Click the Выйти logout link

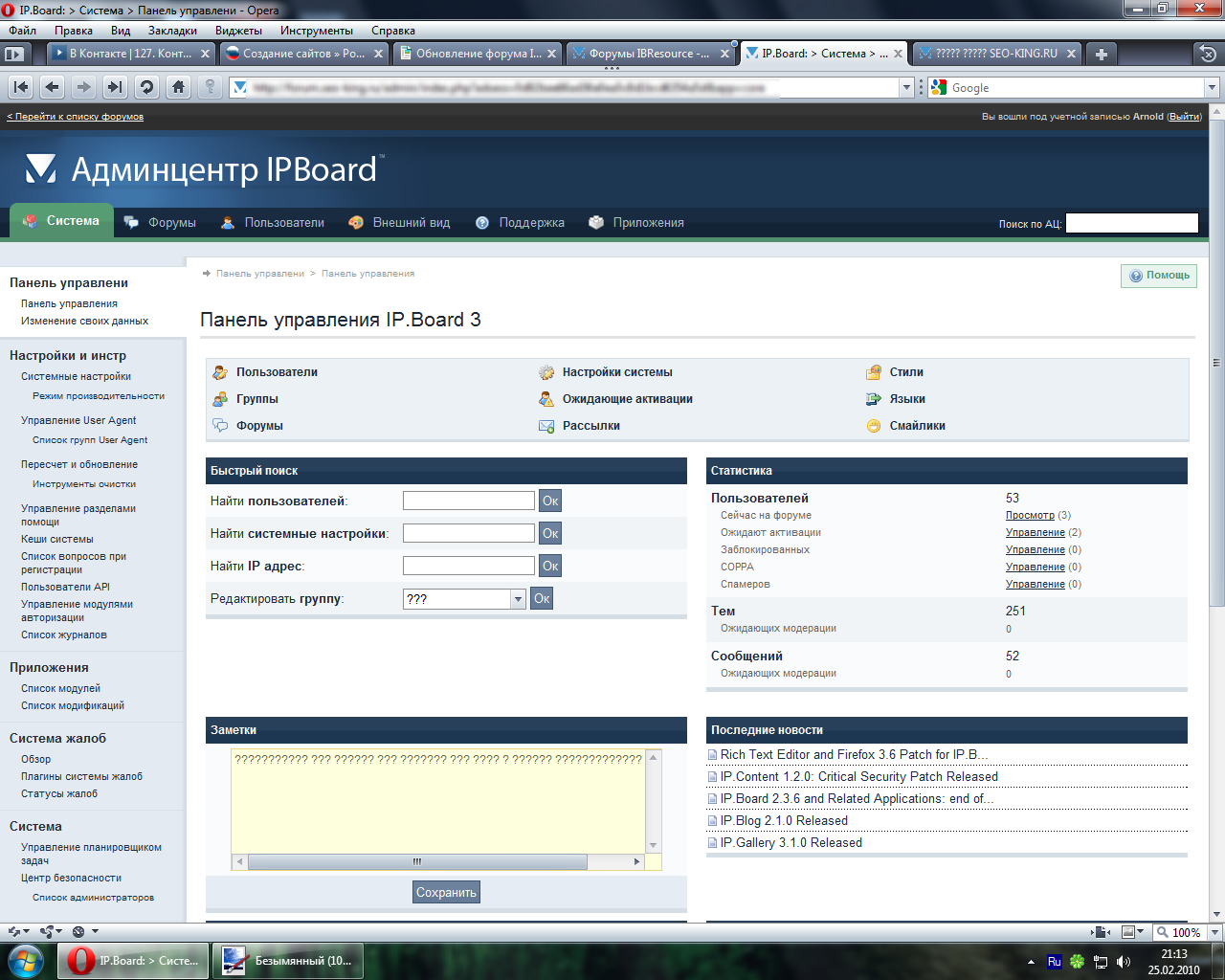click(1185, 117)
